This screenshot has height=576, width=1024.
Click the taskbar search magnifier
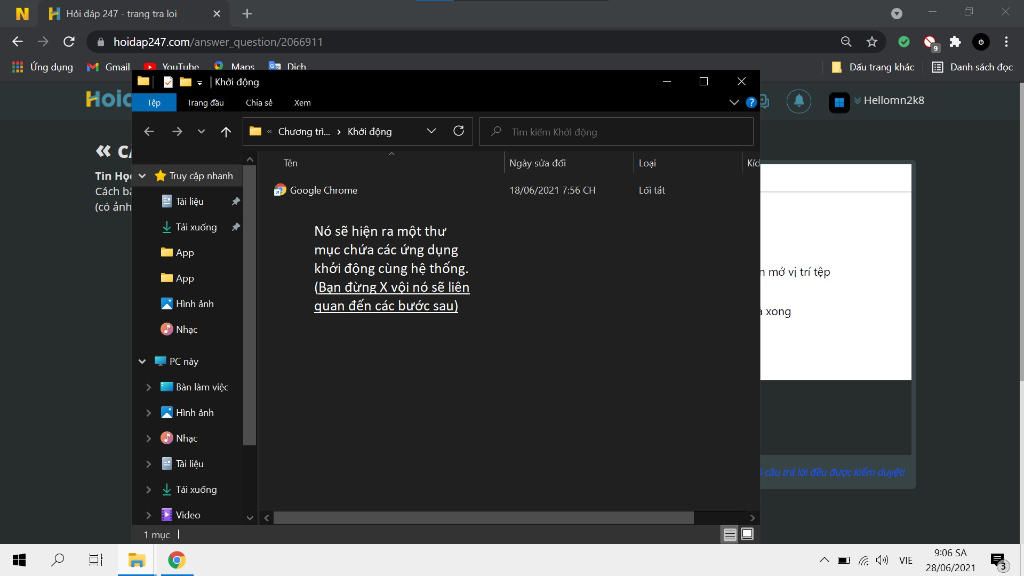point(57,560)
